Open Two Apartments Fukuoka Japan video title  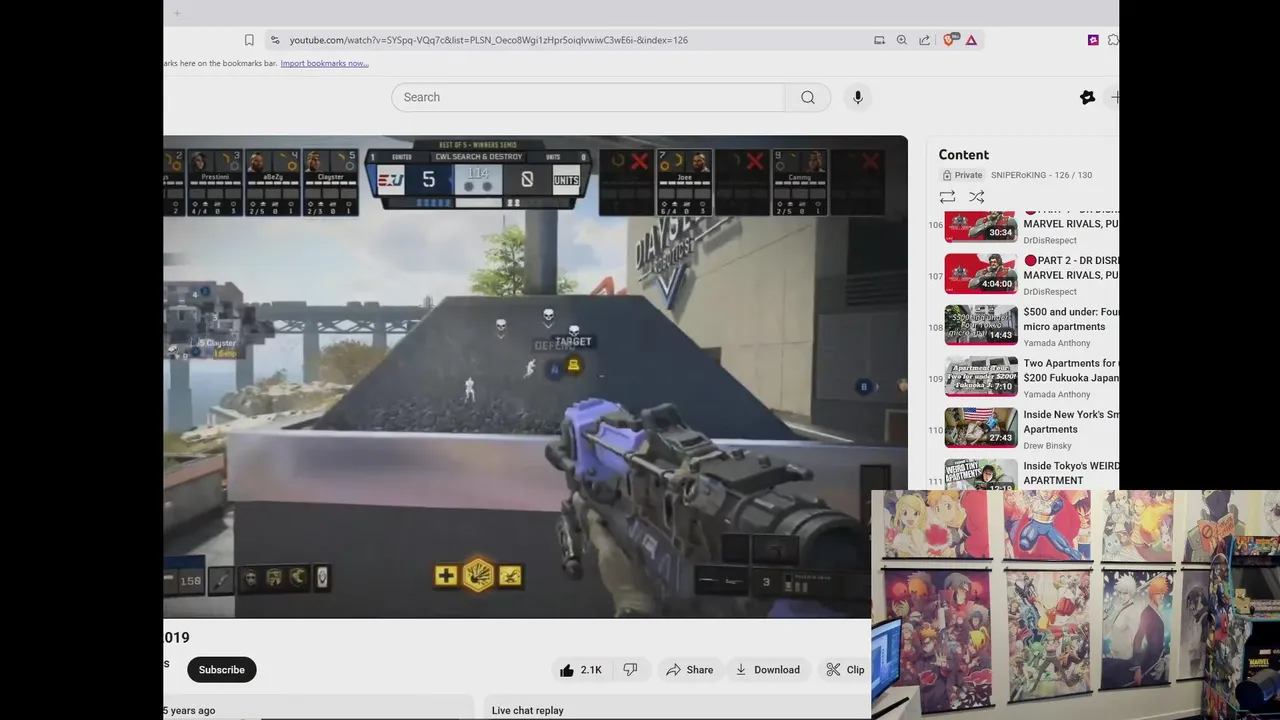pyautogui.click(x=1071, y=371)
